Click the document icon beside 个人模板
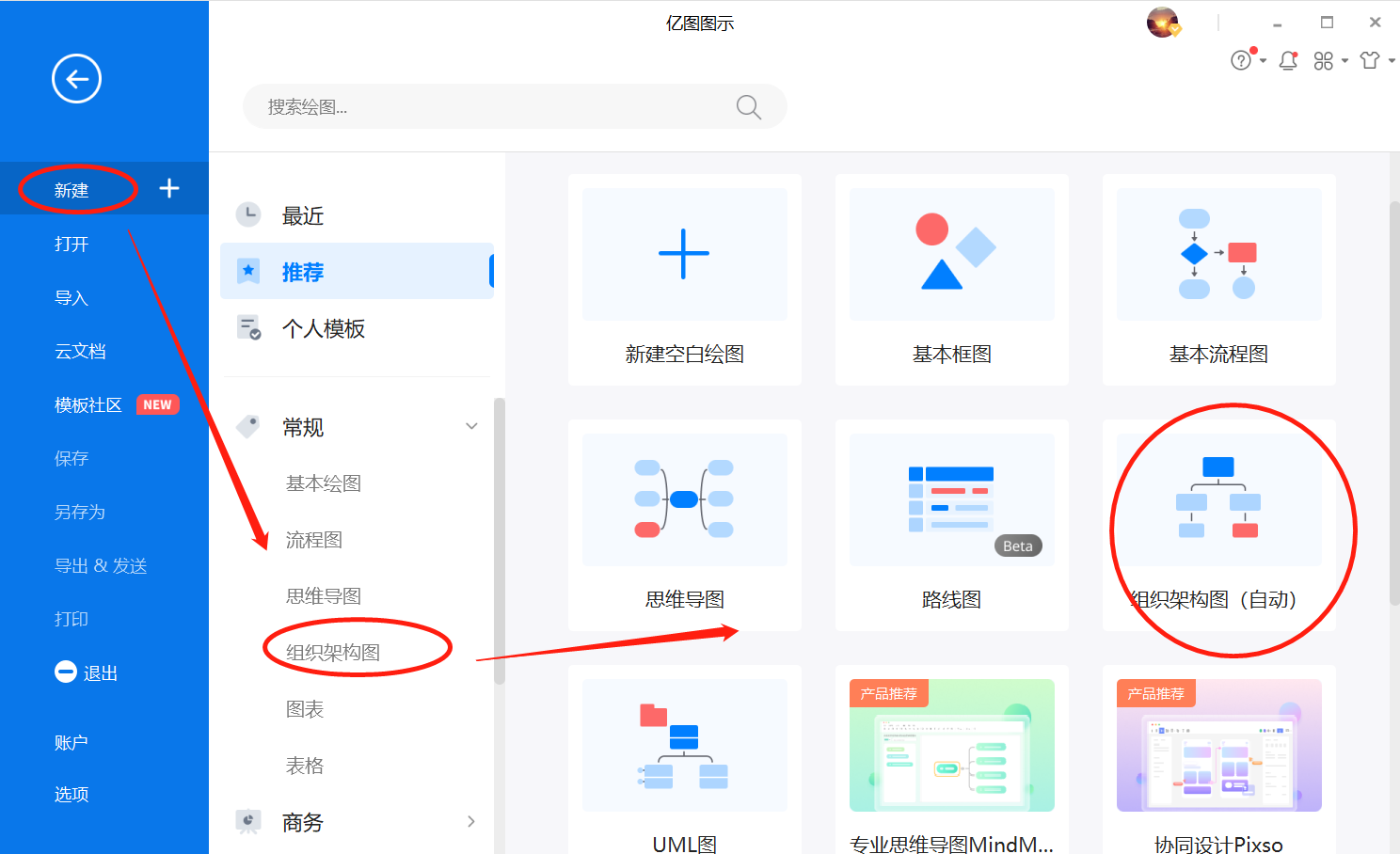1400x854 pixels. tap(248, 328)
